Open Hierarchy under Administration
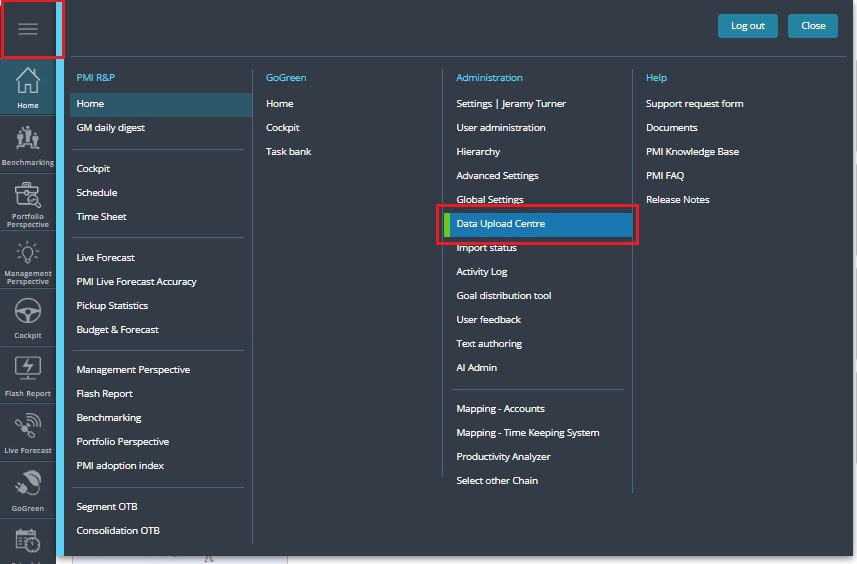Viewport: 857px width, 564px height. (478, 152)
